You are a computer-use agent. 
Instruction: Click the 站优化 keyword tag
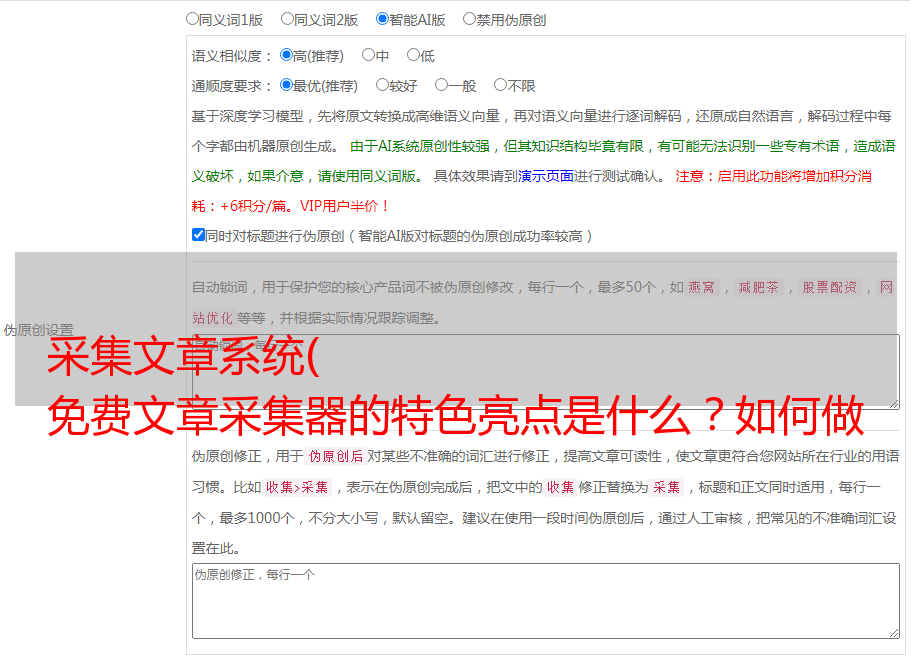tap(213, 318)
